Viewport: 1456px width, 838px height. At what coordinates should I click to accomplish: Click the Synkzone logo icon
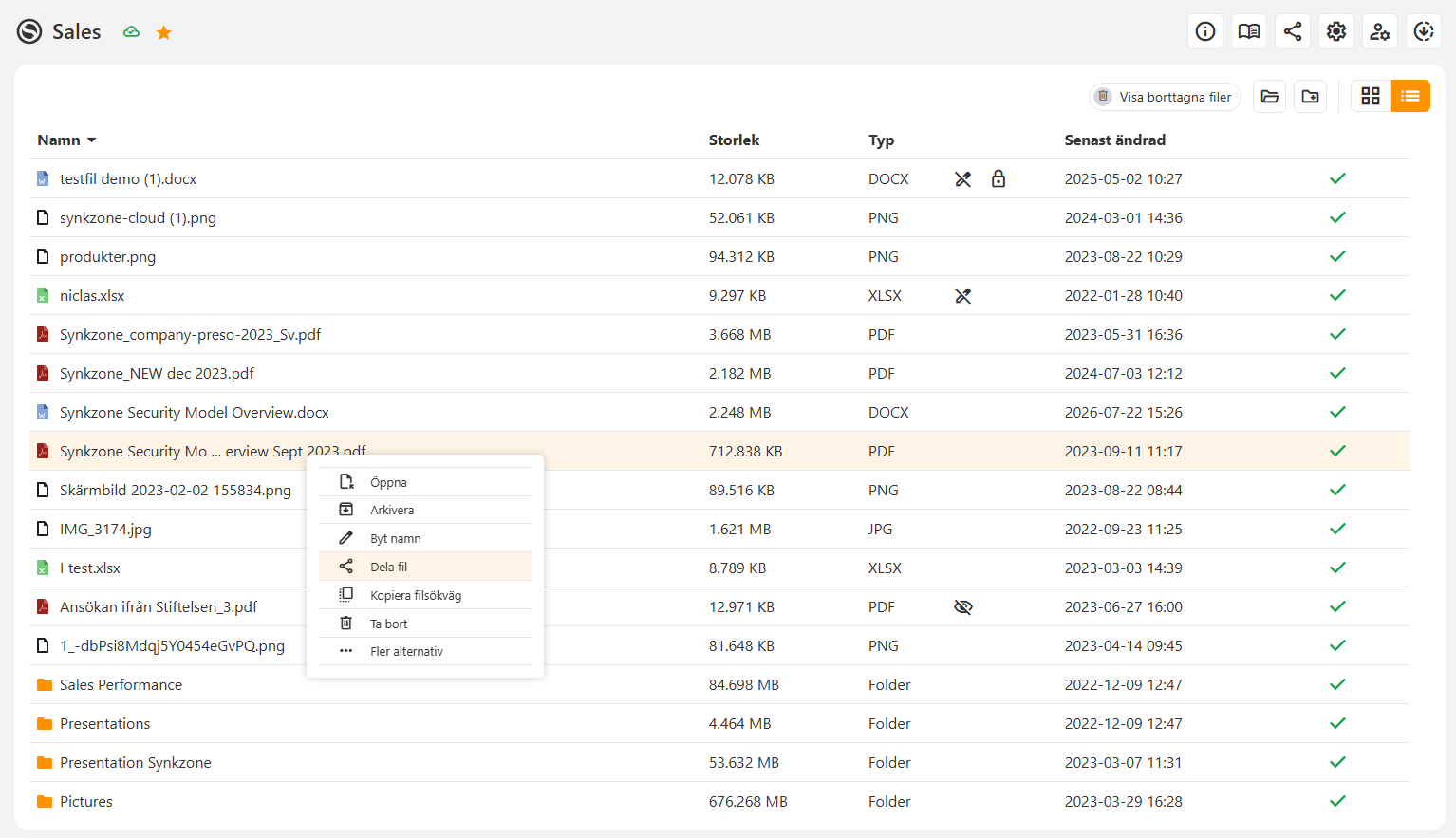click(29, 31)
